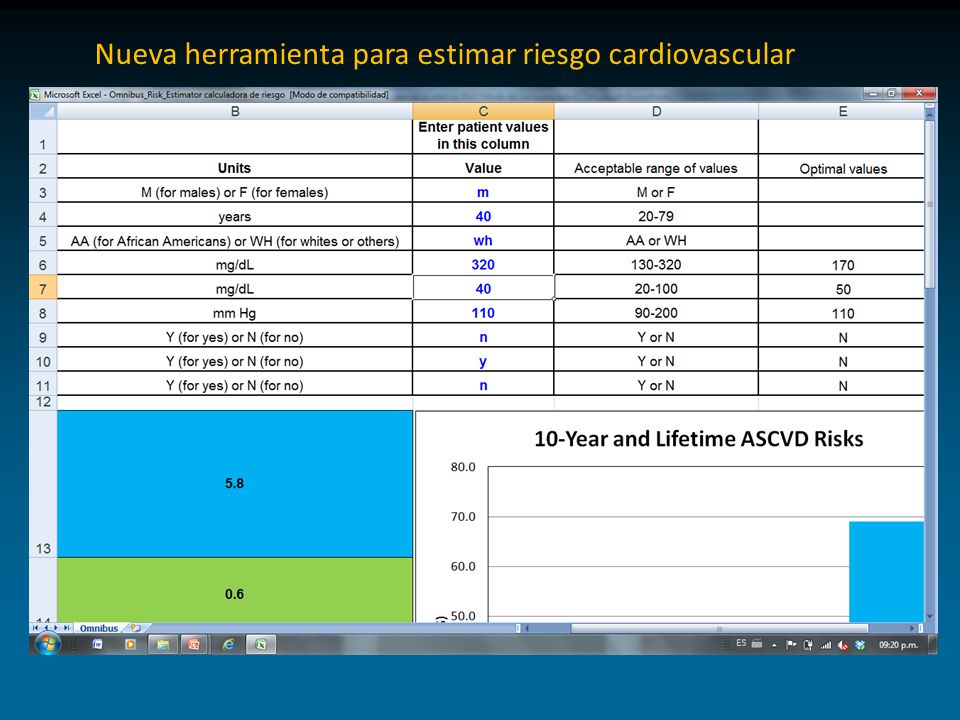Click the '10-Year and Lifetime ASCVD Risks' title
This screenshot has height=720, width=960.
pos(699,439)
